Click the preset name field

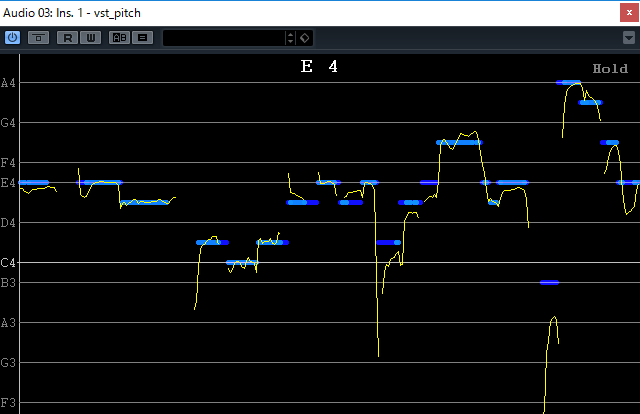224,38
